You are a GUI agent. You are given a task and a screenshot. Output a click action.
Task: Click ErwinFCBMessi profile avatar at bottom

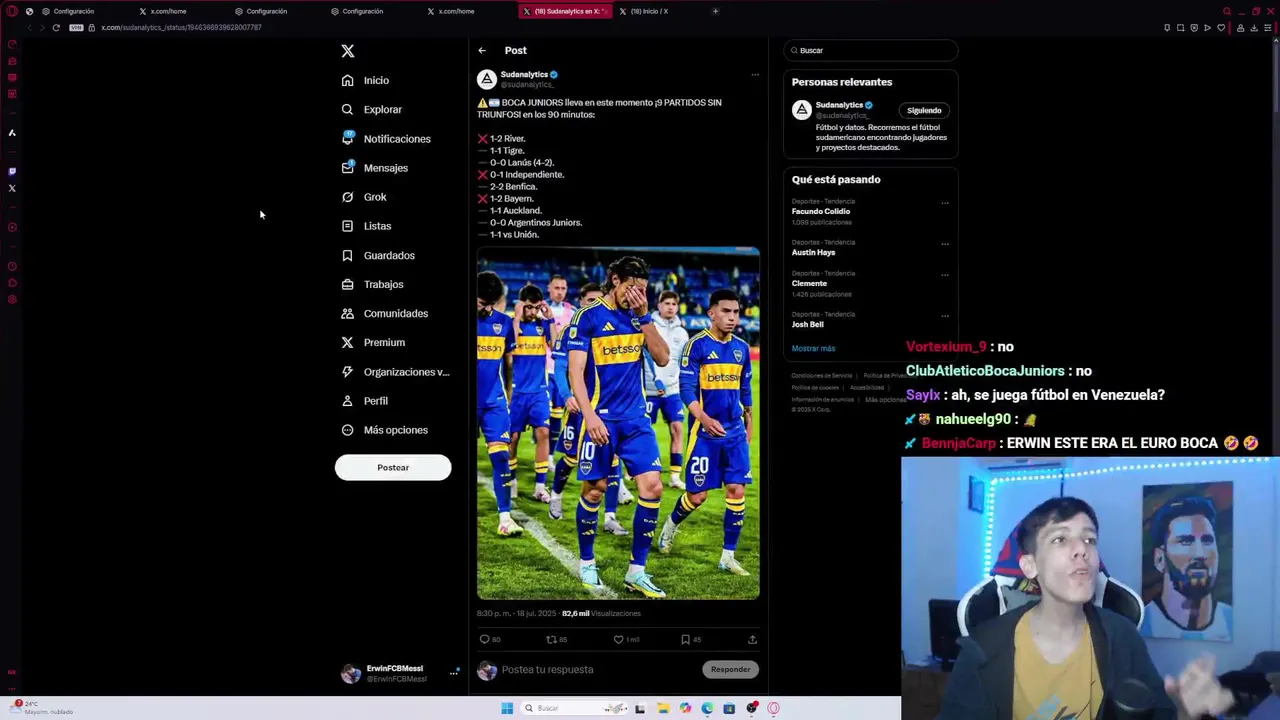351,673
